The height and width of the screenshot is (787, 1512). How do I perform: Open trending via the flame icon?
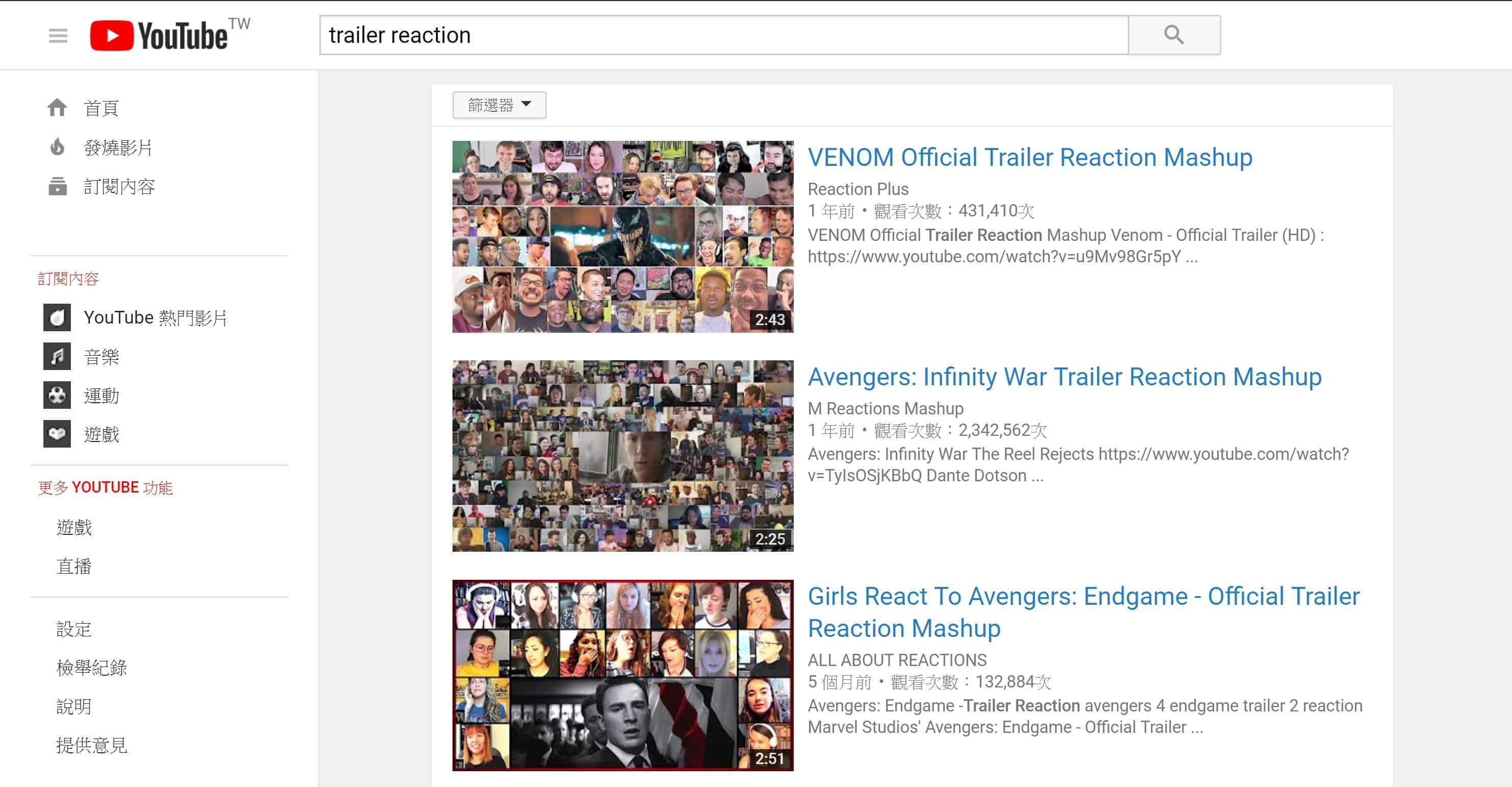[57, 147]
